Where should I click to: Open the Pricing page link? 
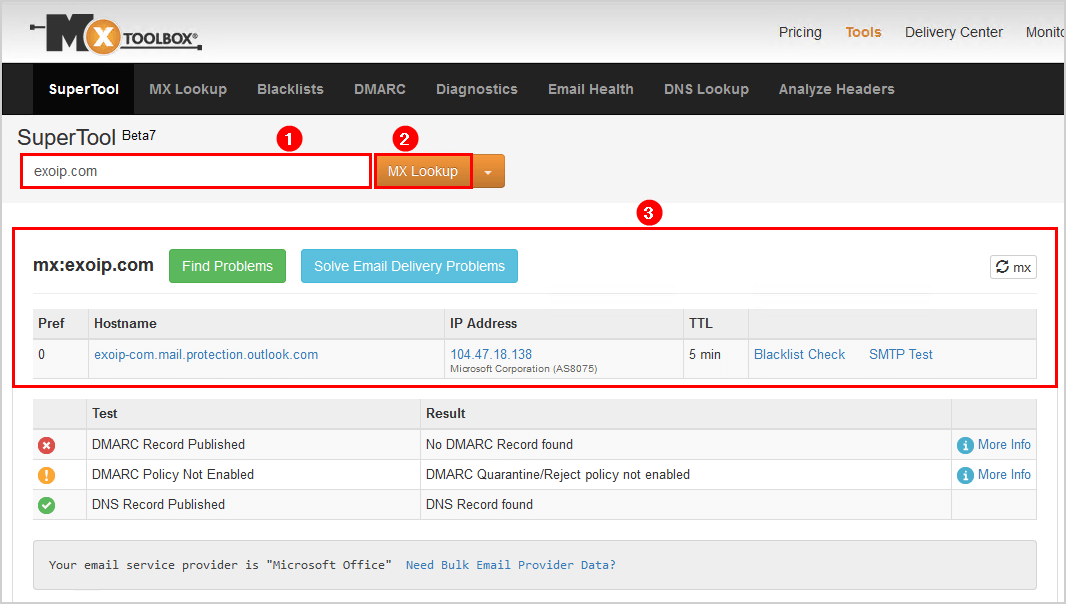(x=800, y=32)
